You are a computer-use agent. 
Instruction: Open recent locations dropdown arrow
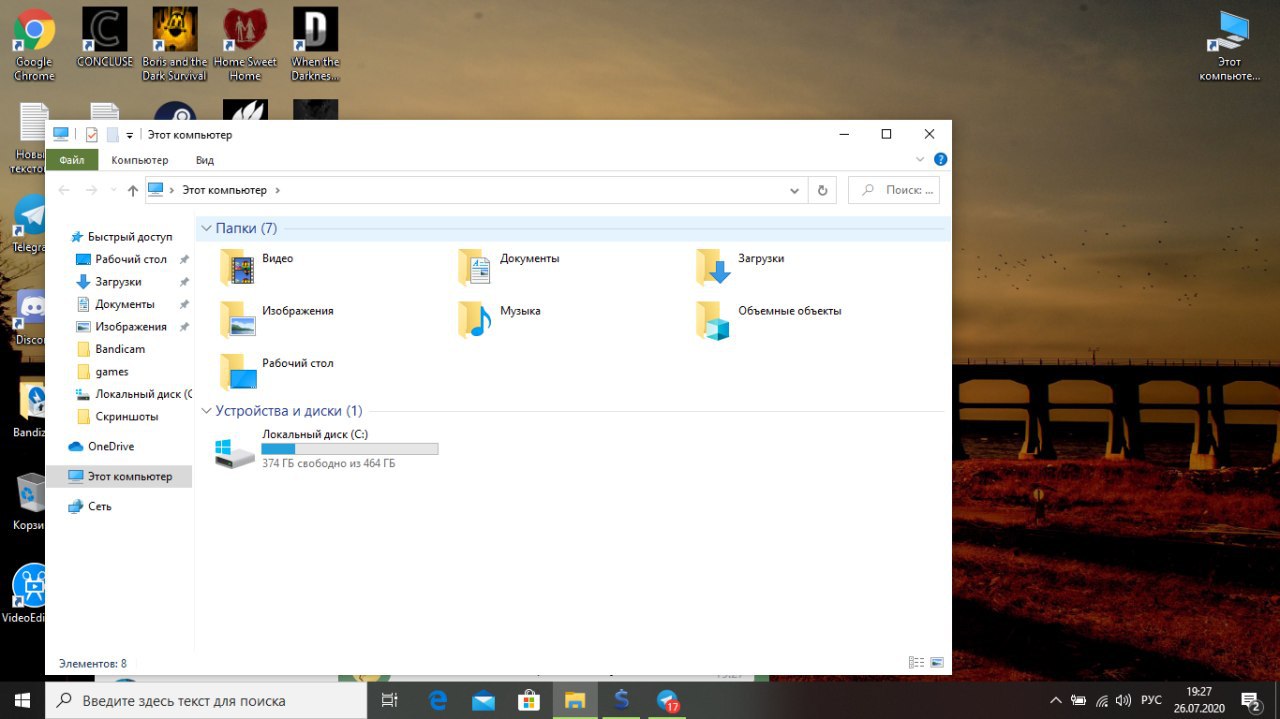coord(112,190)
